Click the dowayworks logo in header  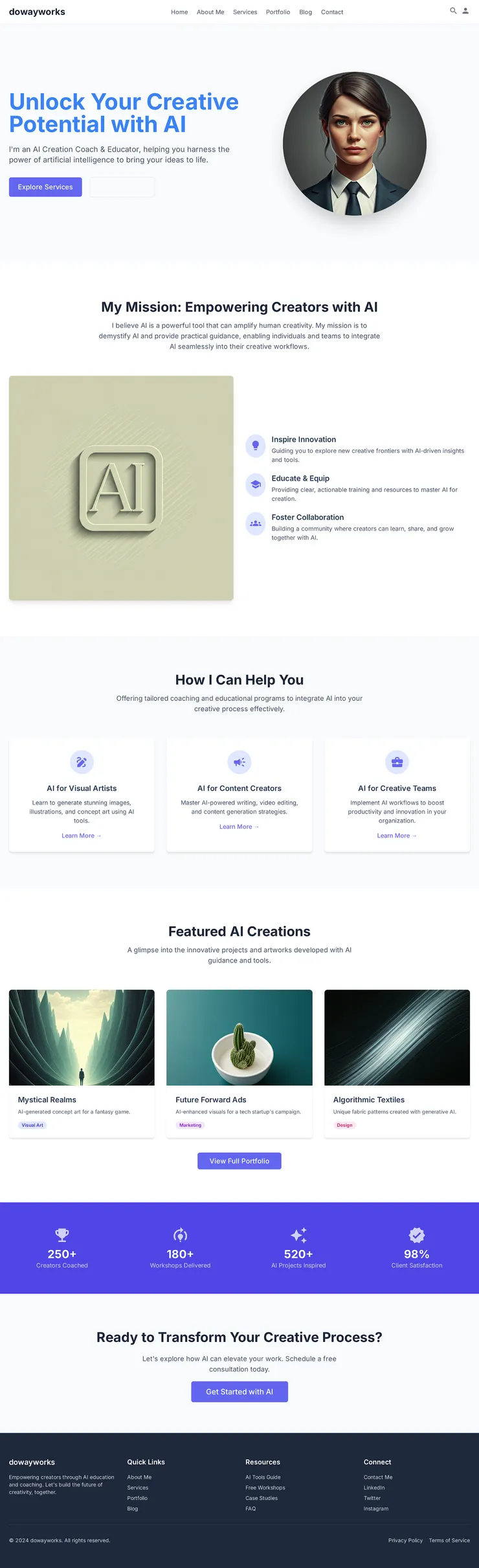point(37,12)
